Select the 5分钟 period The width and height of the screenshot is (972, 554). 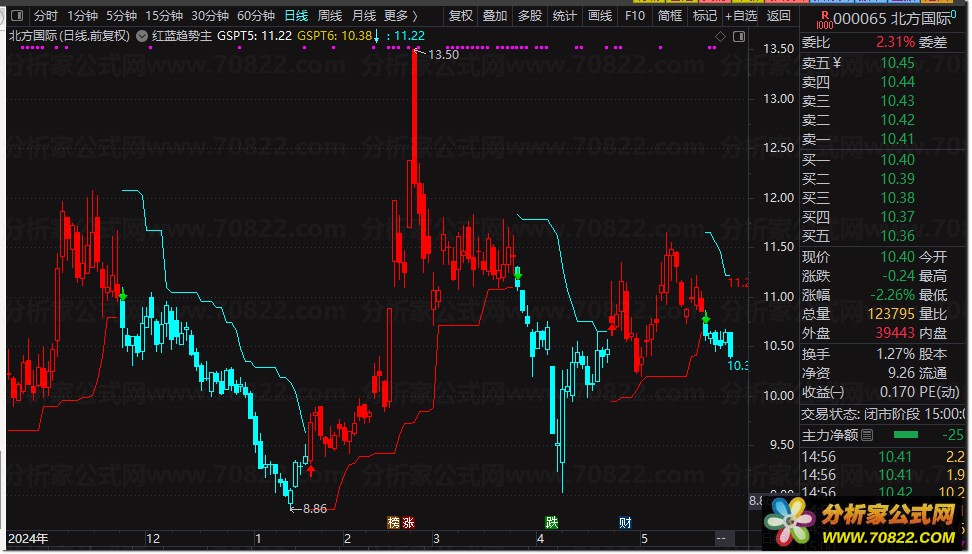[x=122, y=15]
